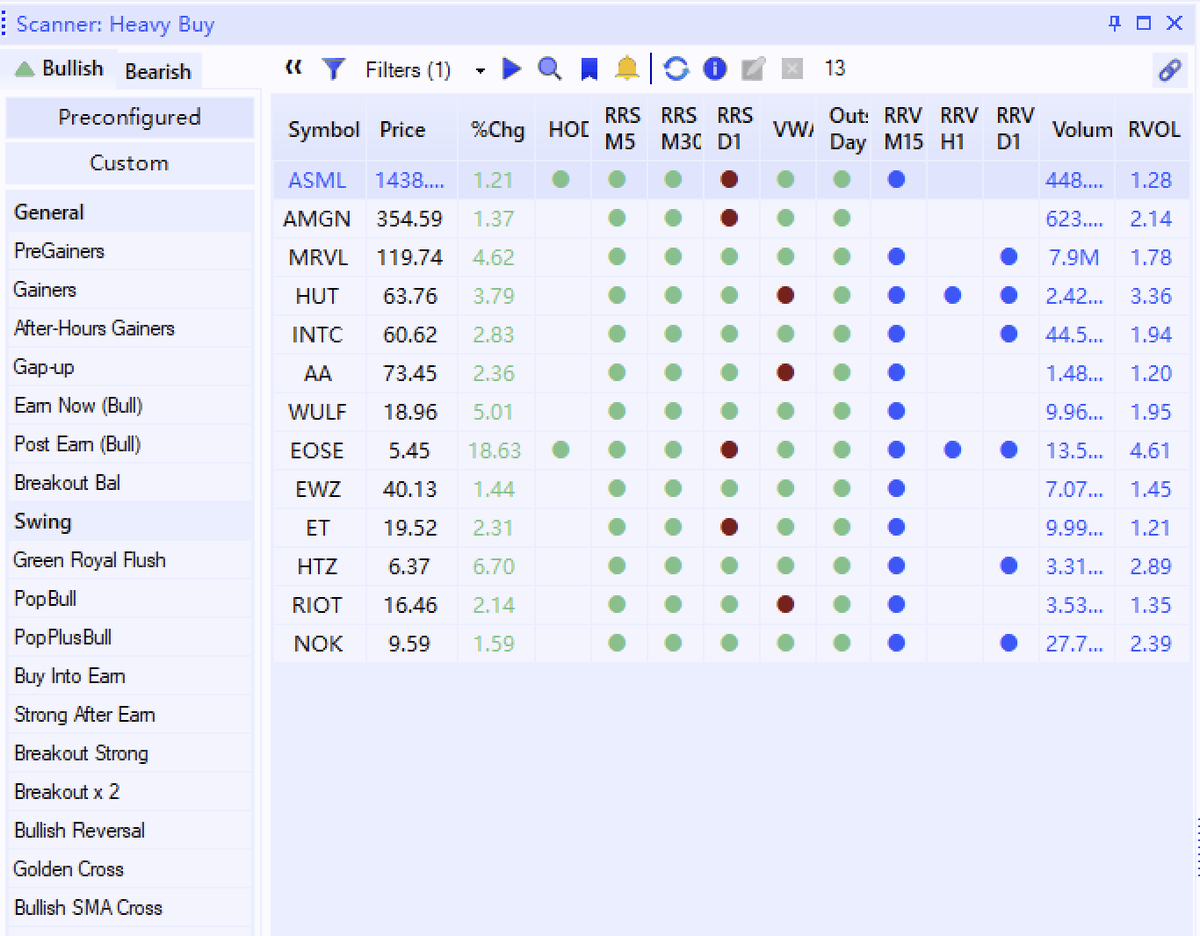
Task: Select the Preconfigured button
Action: [129, 117]
